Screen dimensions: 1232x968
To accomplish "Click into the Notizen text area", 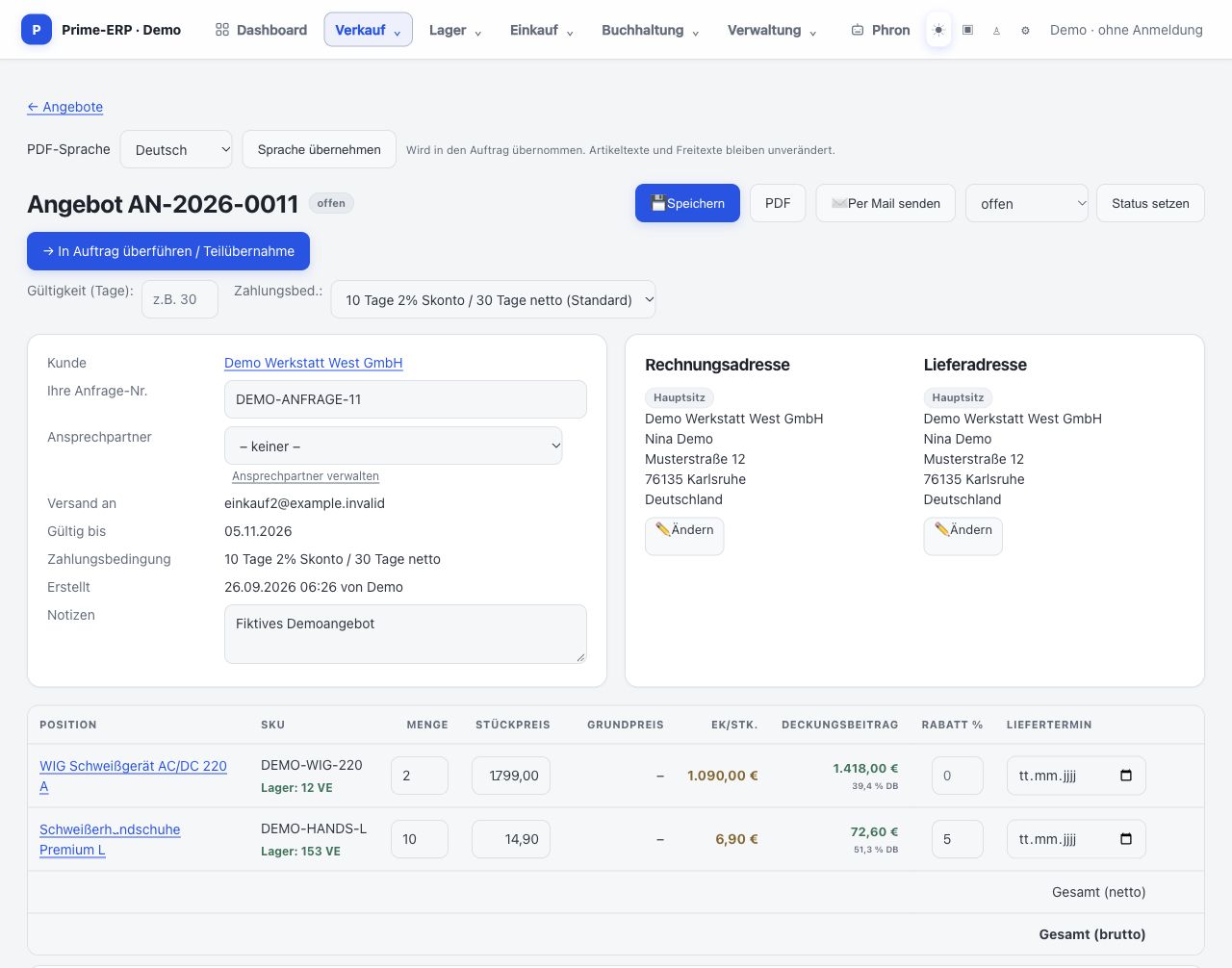I will point(405,634).
